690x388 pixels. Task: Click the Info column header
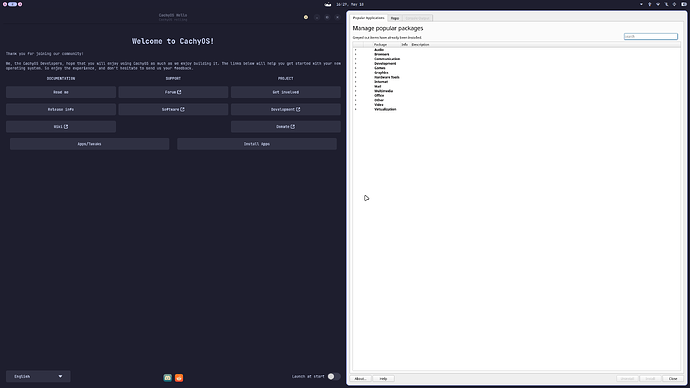pyautogui.click(x=404, y=44)
